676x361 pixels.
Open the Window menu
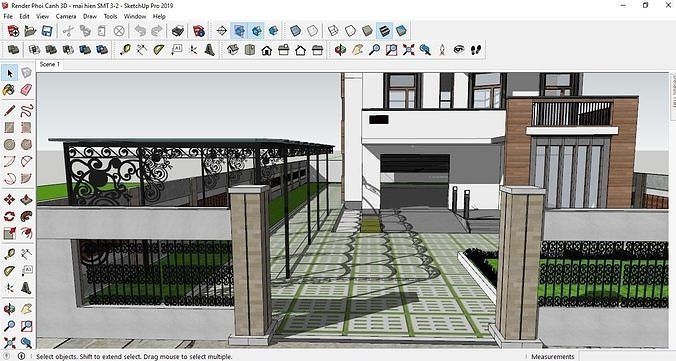[135, 16]
